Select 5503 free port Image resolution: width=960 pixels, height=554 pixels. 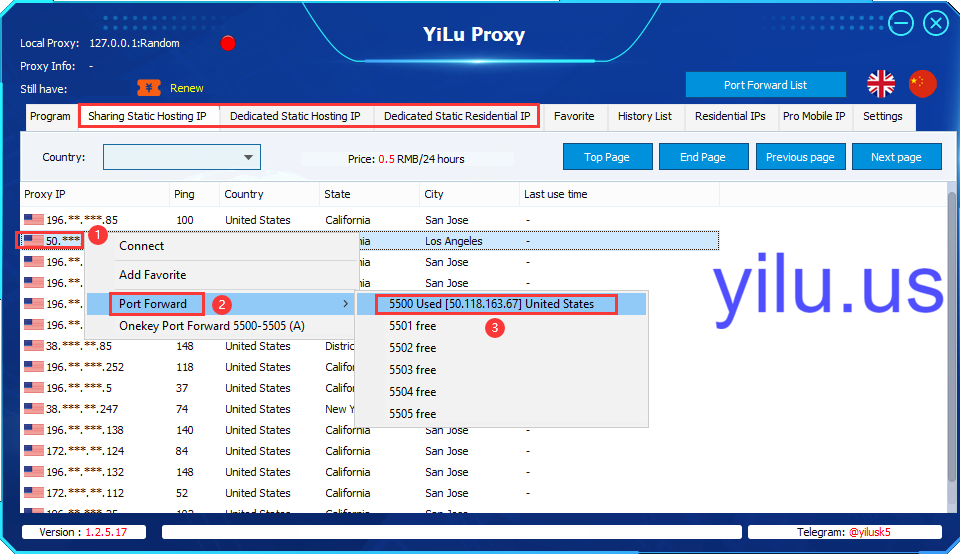point(412,370)
